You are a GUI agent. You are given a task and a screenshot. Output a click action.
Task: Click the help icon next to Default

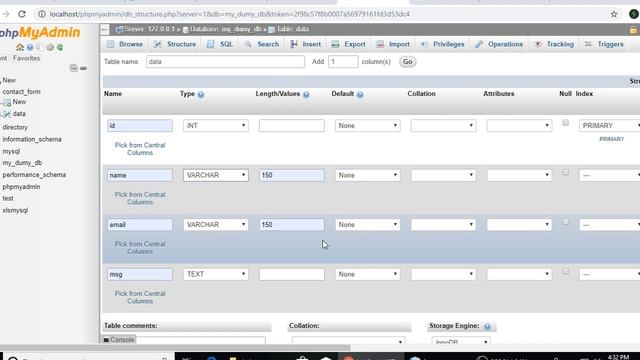click(x=360, y=94)
